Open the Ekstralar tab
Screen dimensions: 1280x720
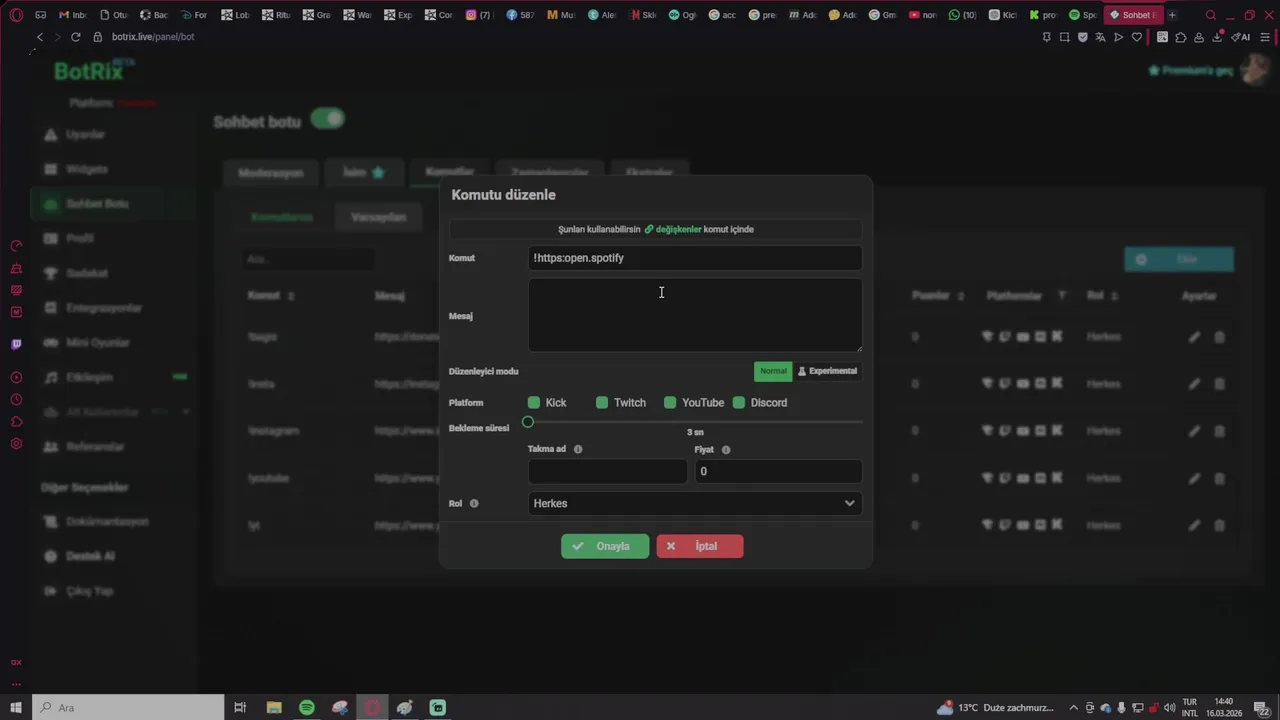pos(649,172)
